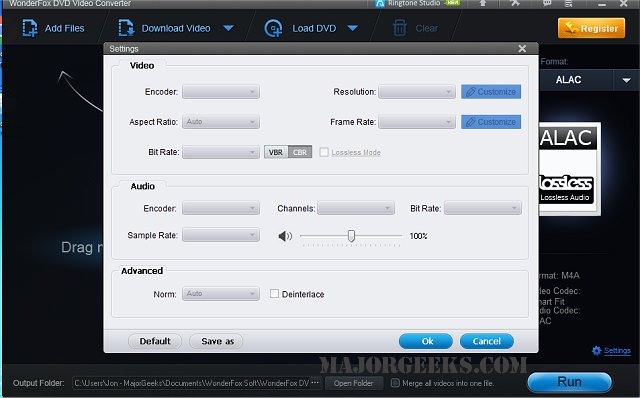The height and width of the screenshot is (398, 640).
Task: Click the ellipsis browse button for Output Folder
Action: point(315,383)
